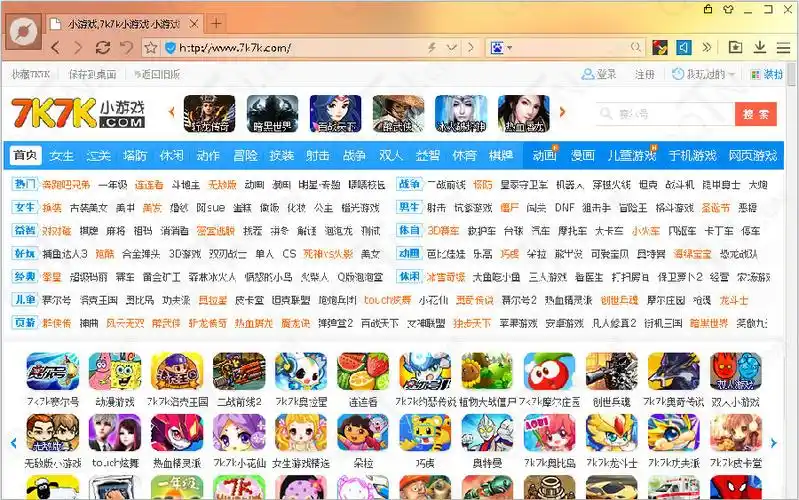The image size is (799, 500).
Task: Click the speaker sound icon in the toolbar
Action: pyautogui.click(x=685, y=47)
